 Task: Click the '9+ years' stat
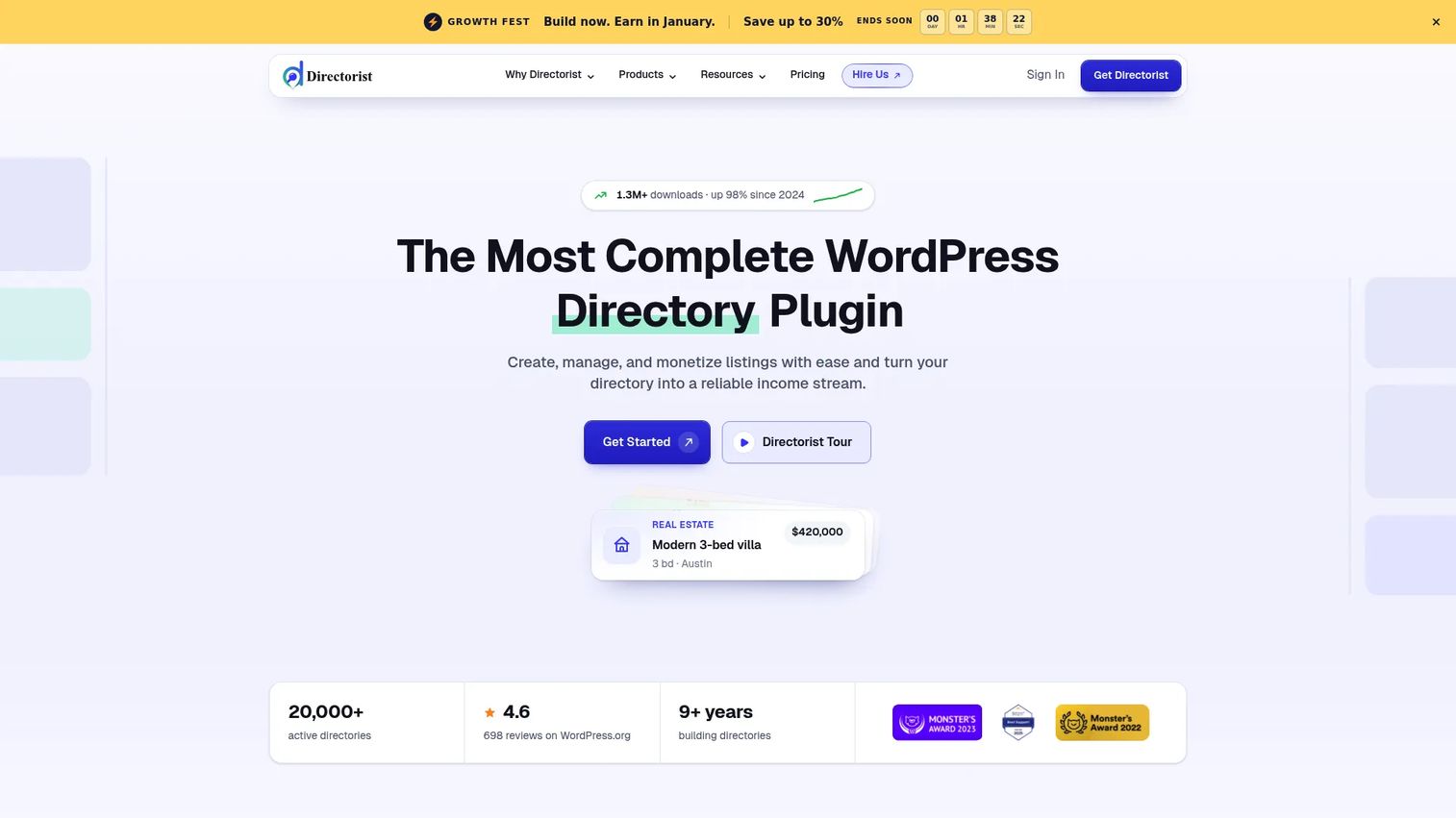click(x=715, y=712)
